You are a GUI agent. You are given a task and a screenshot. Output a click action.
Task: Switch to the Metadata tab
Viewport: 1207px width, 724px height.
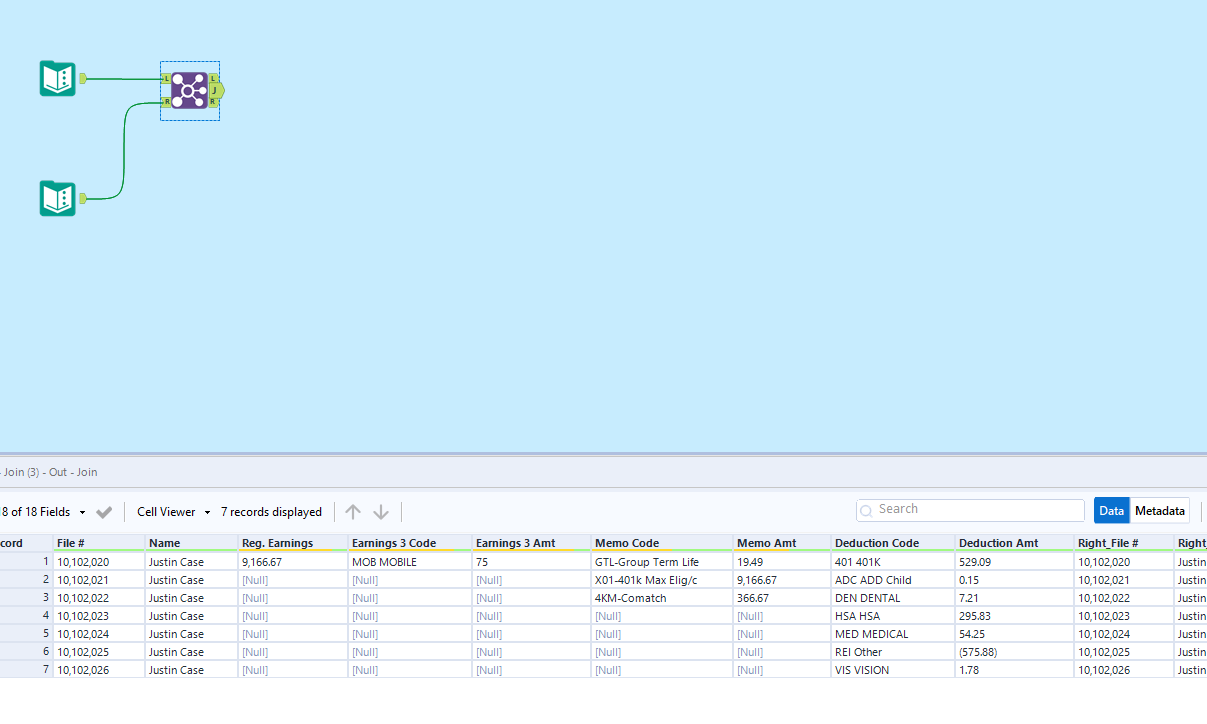point(1160,509)
